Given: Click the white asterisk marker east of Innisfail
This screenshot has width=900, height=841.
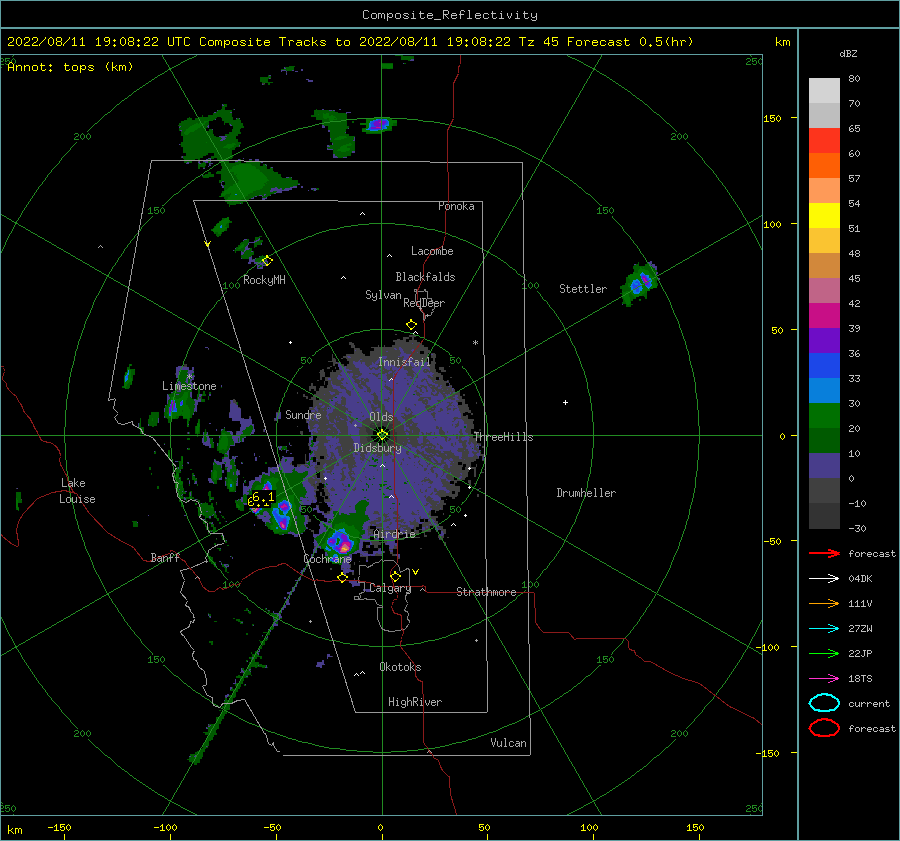Looking at the screenshot, I should (475, 343).
